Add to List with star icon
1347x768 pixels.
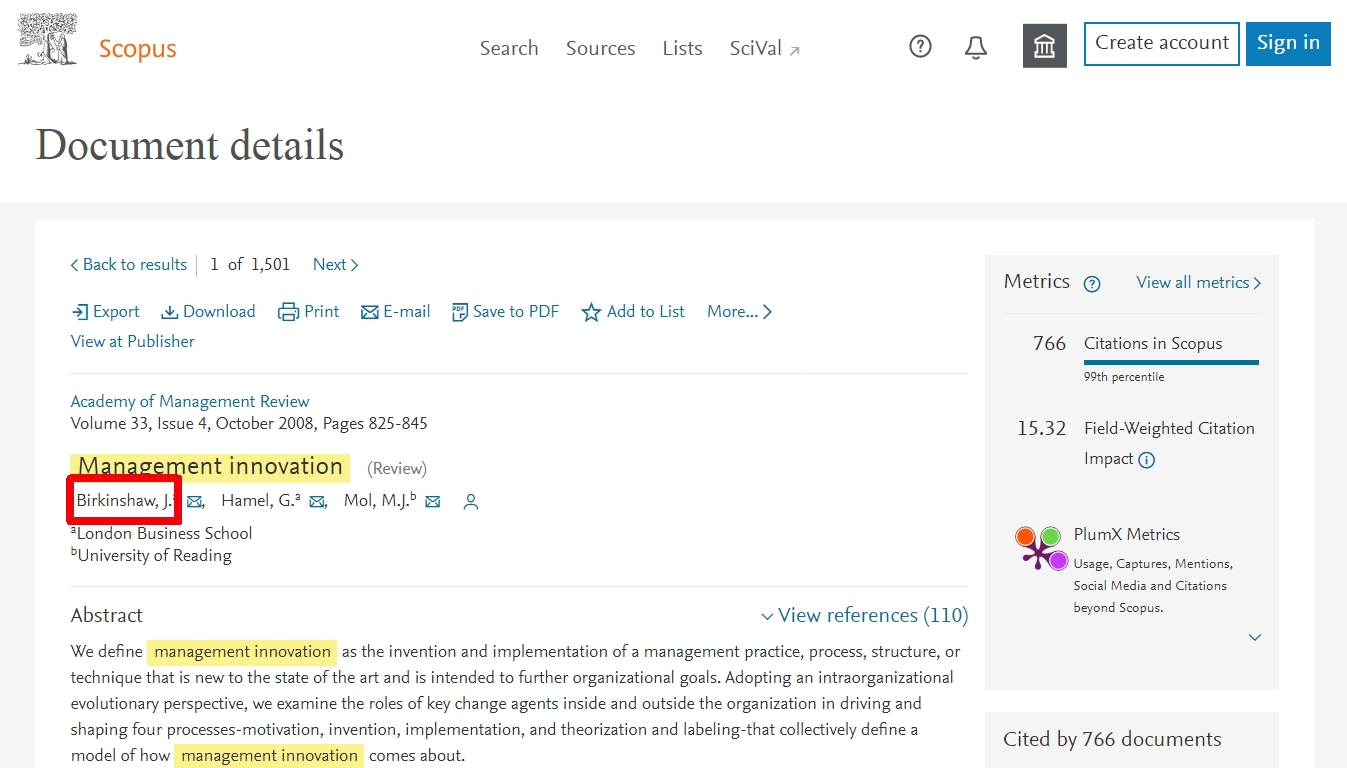point(633,311)
